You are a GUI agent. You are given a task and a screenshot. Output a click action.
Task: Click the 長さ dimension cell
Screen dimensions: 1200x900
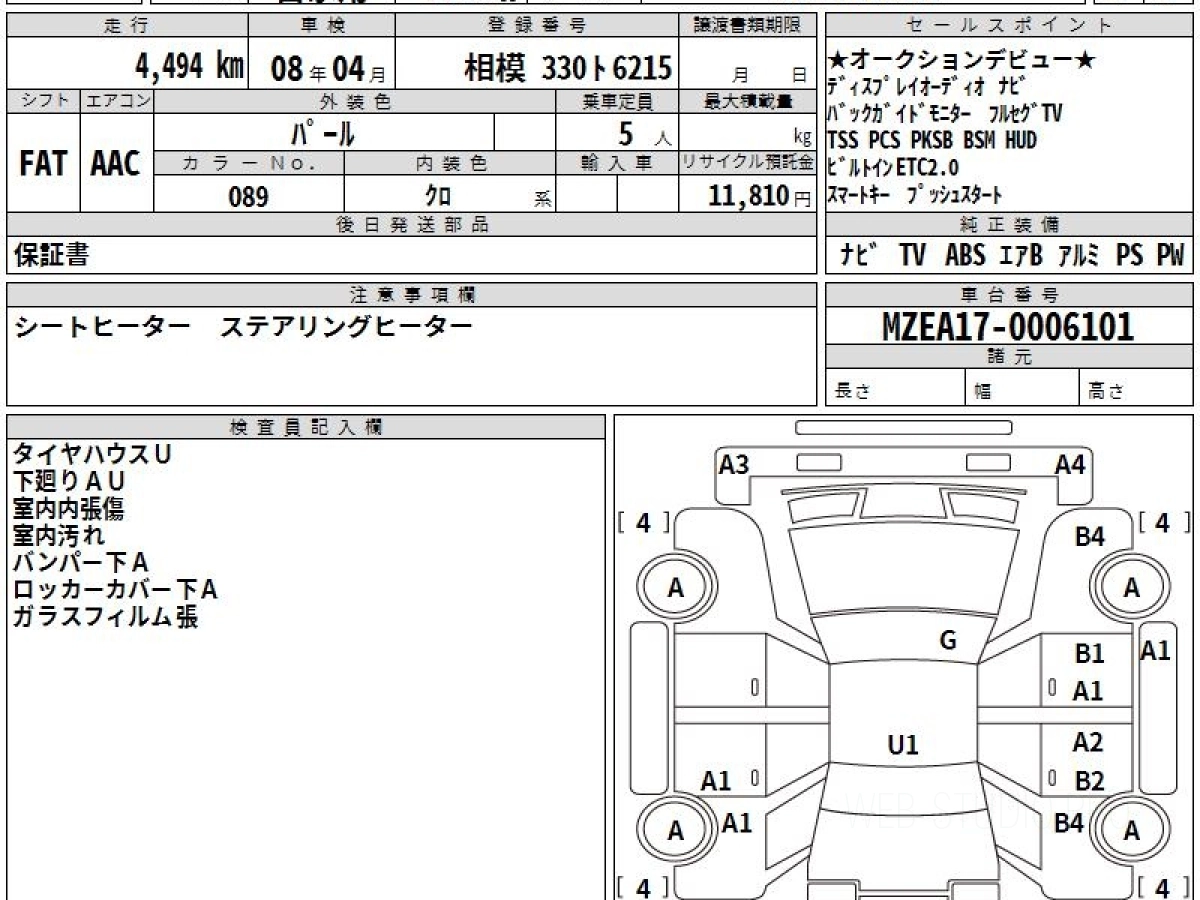tap(895, 389)
